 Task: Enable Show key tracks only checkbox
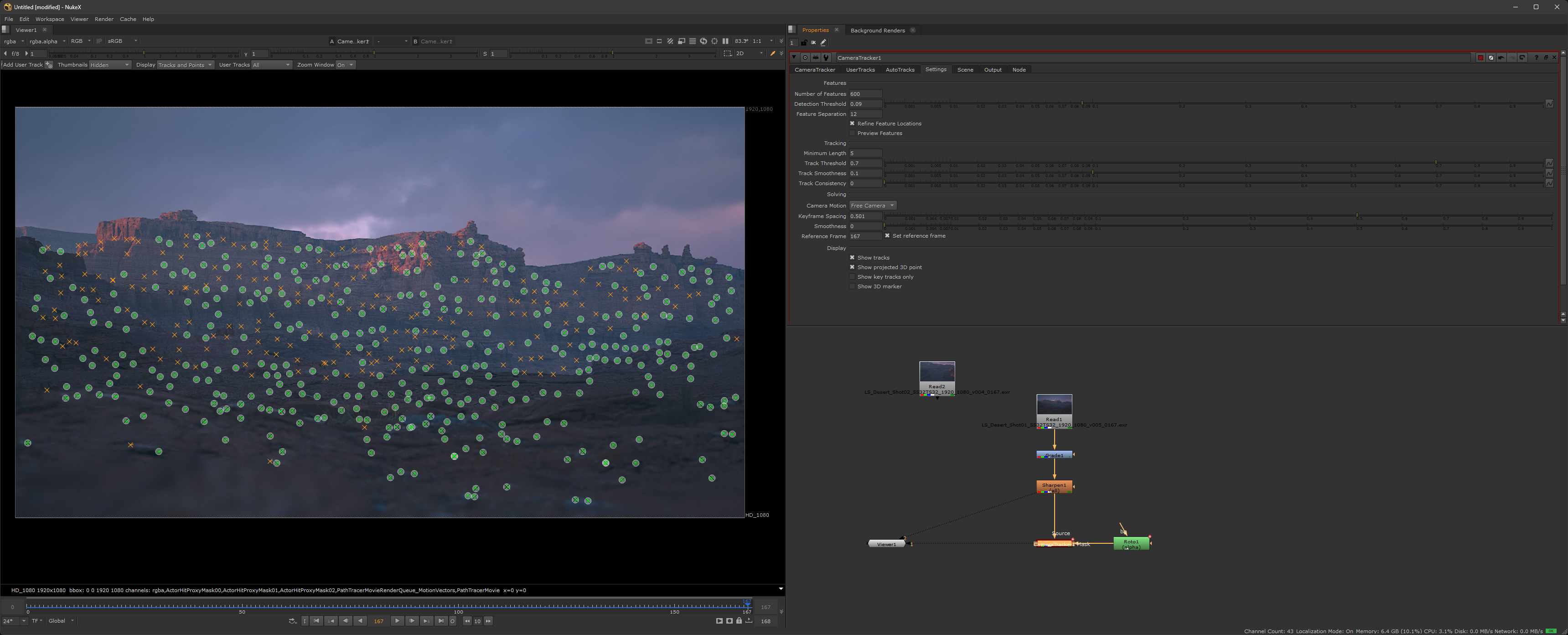[x=852, y=277]
